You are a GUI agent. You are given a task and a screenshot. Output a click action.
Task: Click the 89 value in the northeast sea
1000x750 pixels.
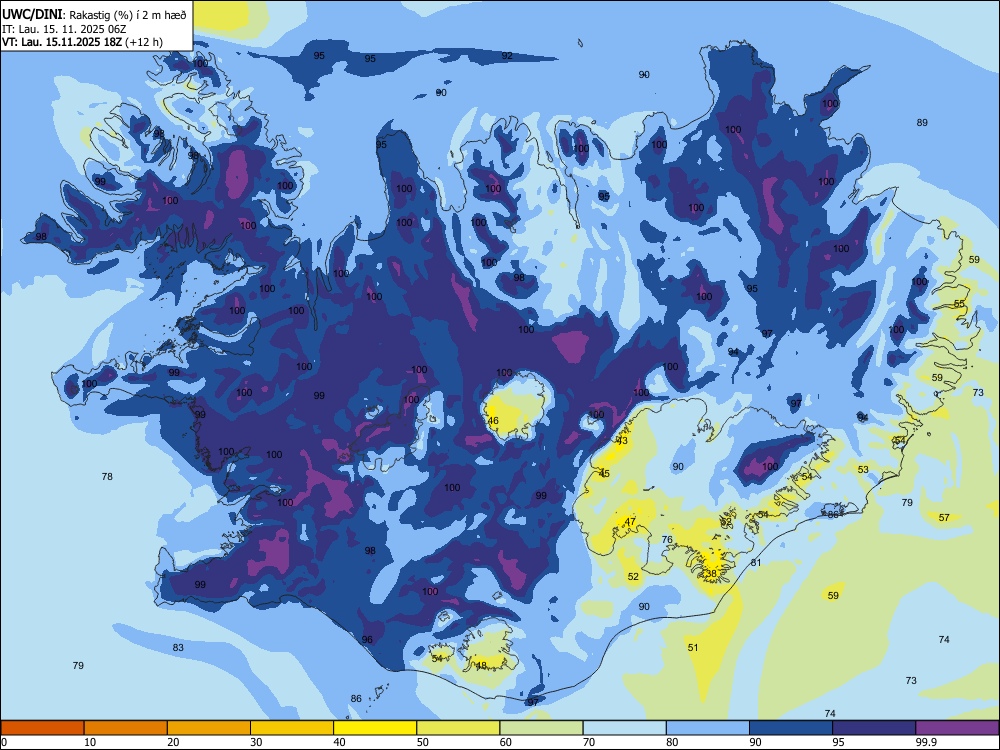pyautogui.click(x=922, y=122)
